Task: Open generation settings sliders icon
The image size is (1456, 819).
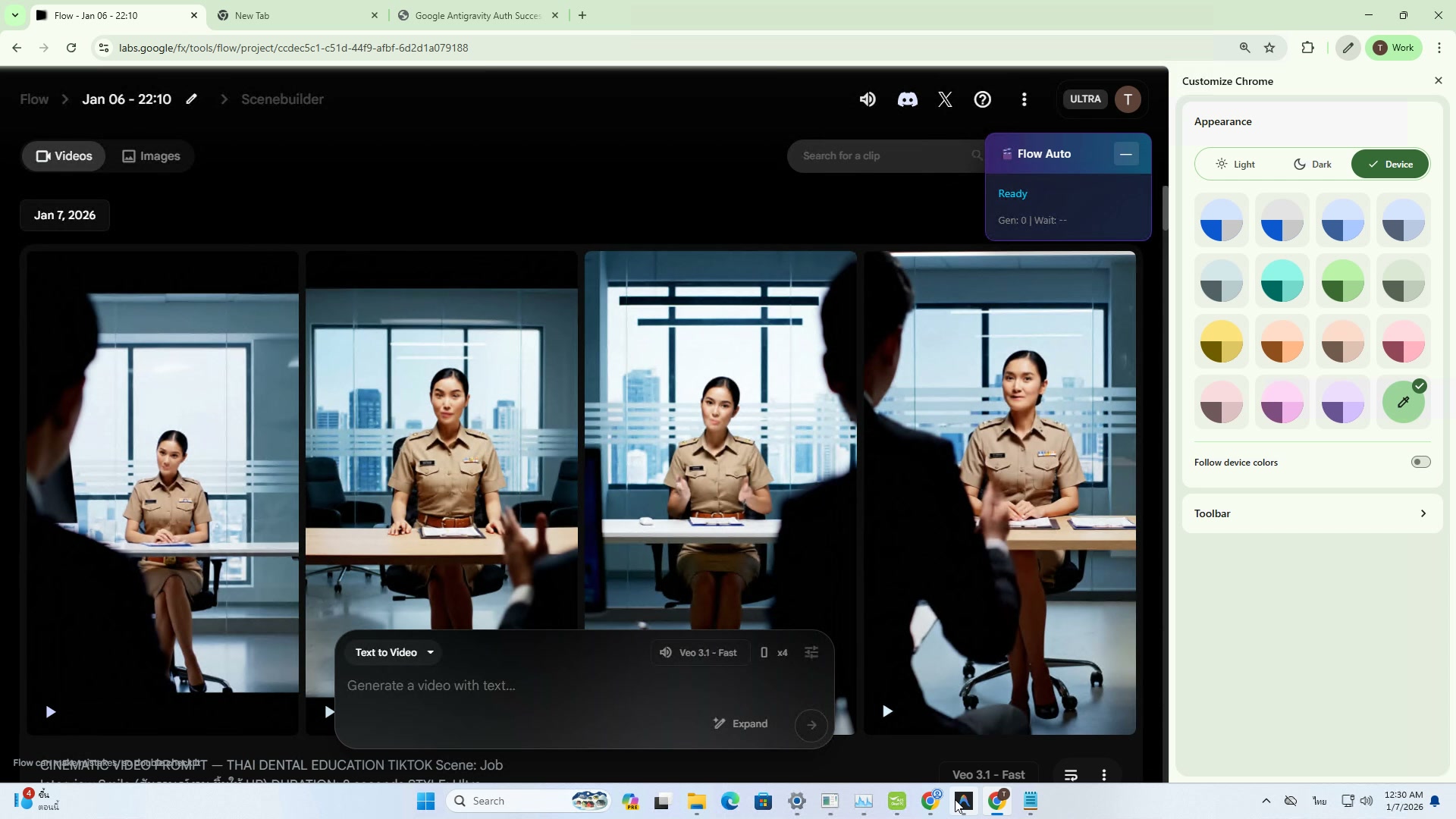Action: pos(811,652)
